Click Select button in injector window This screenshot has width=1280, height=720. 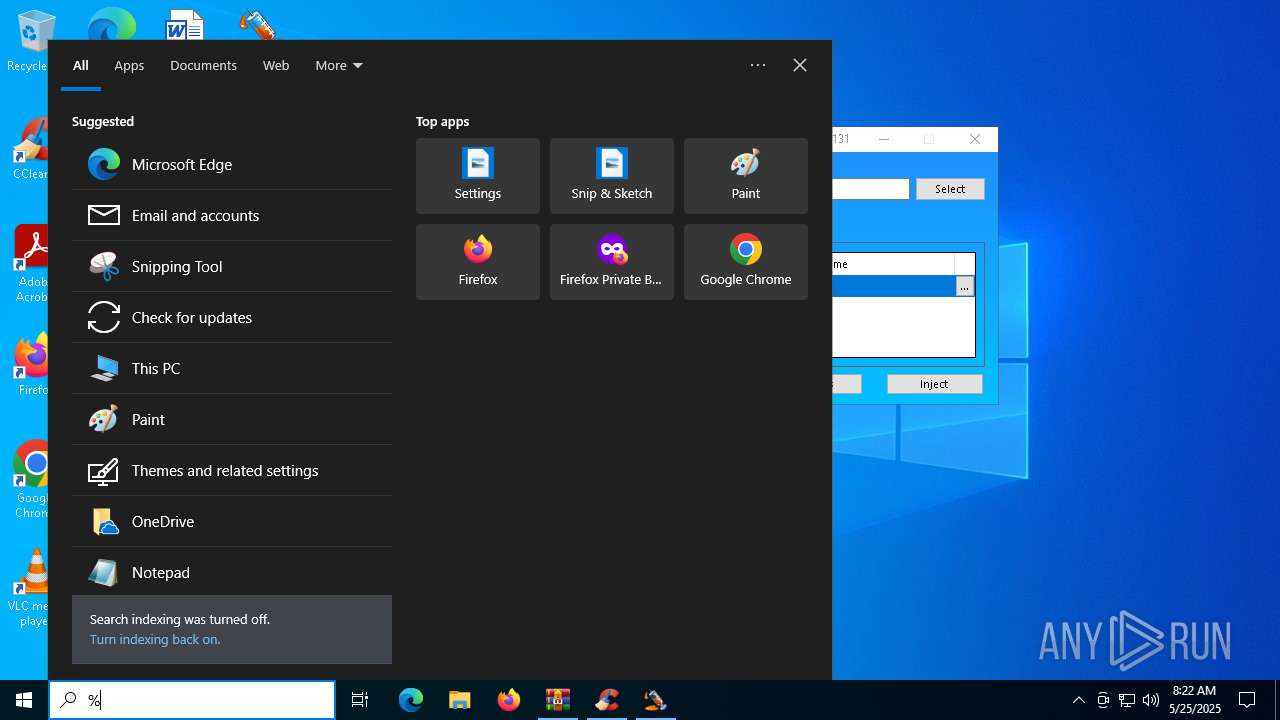click(950, 189)
